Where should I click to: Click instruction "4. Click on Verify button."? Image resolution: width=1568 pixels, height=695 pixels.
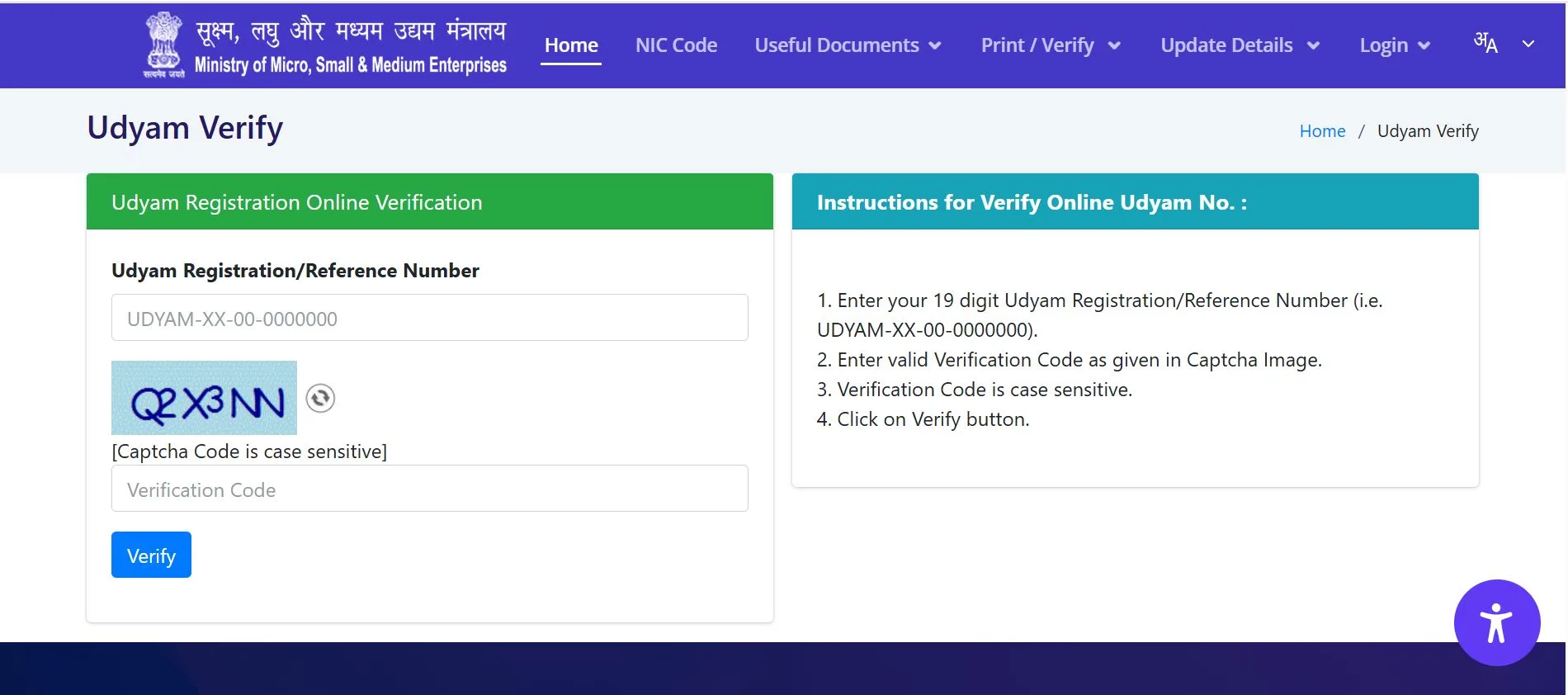tap(923, 419)
